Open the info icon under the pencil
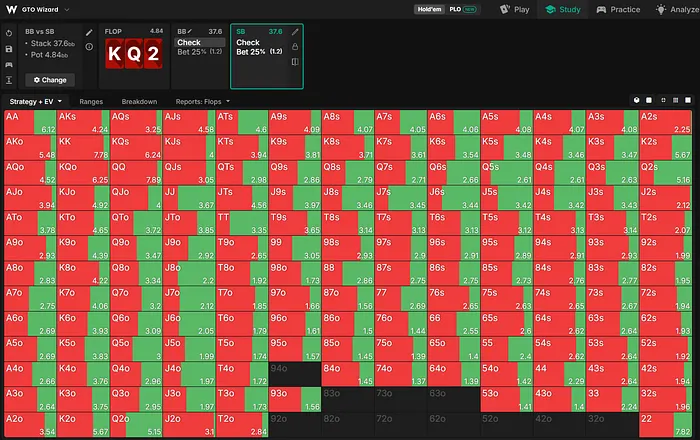The image size is (700, 440). 89,46
